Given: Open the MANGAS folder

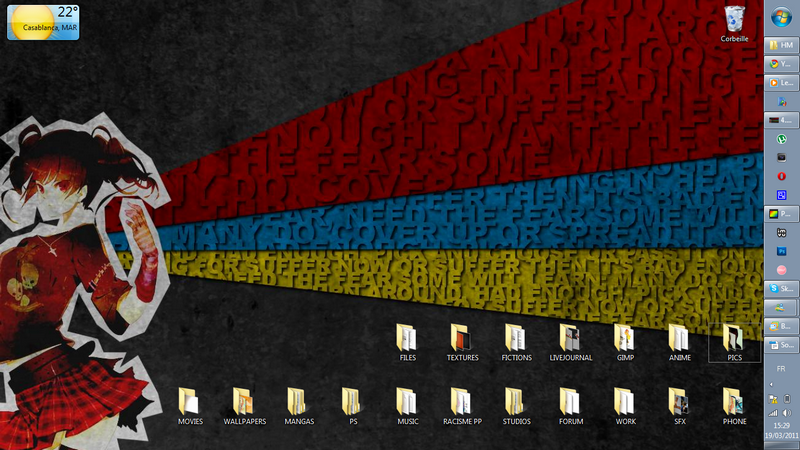Looking at the screenshot, I should click(x=299, y=407).
